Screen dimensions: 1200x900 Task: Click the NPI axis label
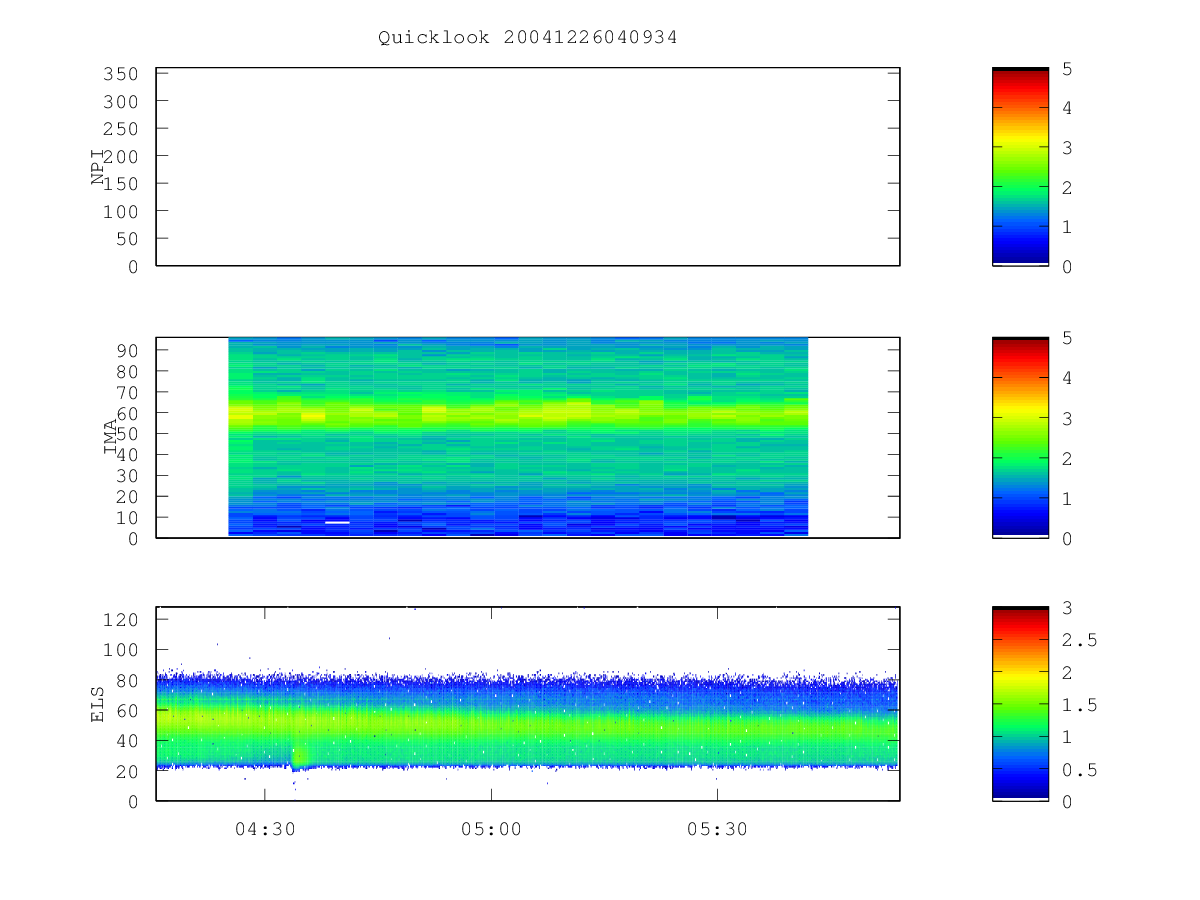coord(98,167)
